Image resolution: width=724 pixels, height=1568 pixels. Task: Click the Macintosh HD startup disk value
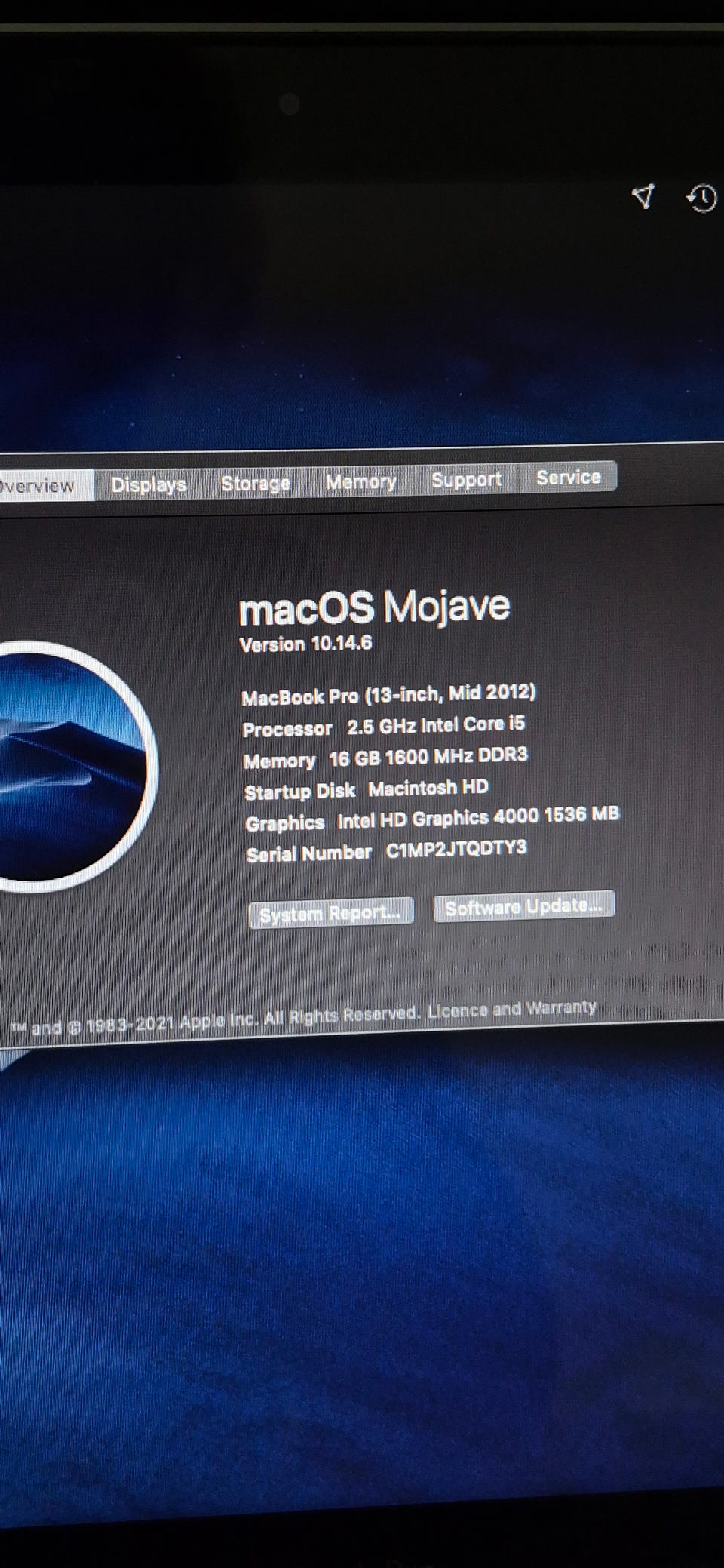(x=428, y=789)
